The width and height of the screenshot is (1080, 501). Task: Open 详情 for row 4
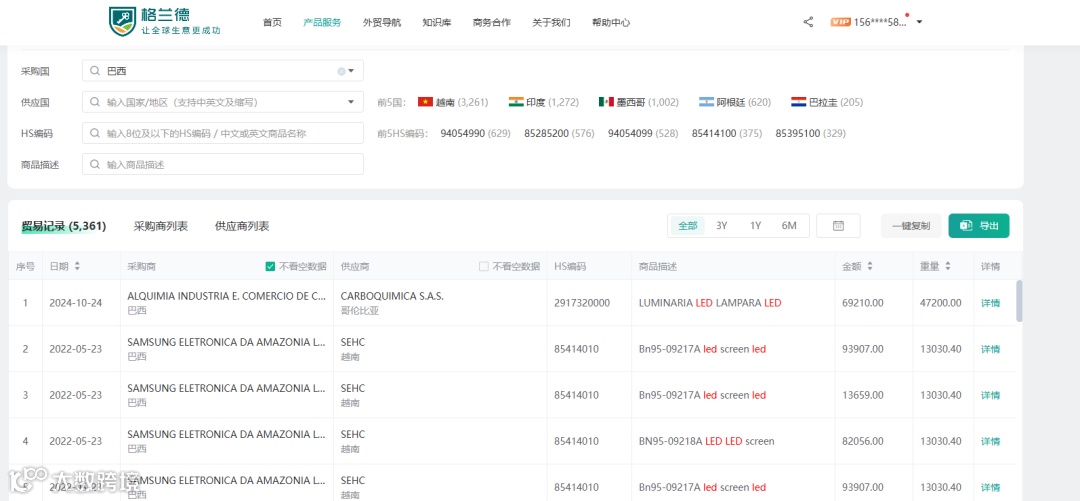(x=990, y=441)
